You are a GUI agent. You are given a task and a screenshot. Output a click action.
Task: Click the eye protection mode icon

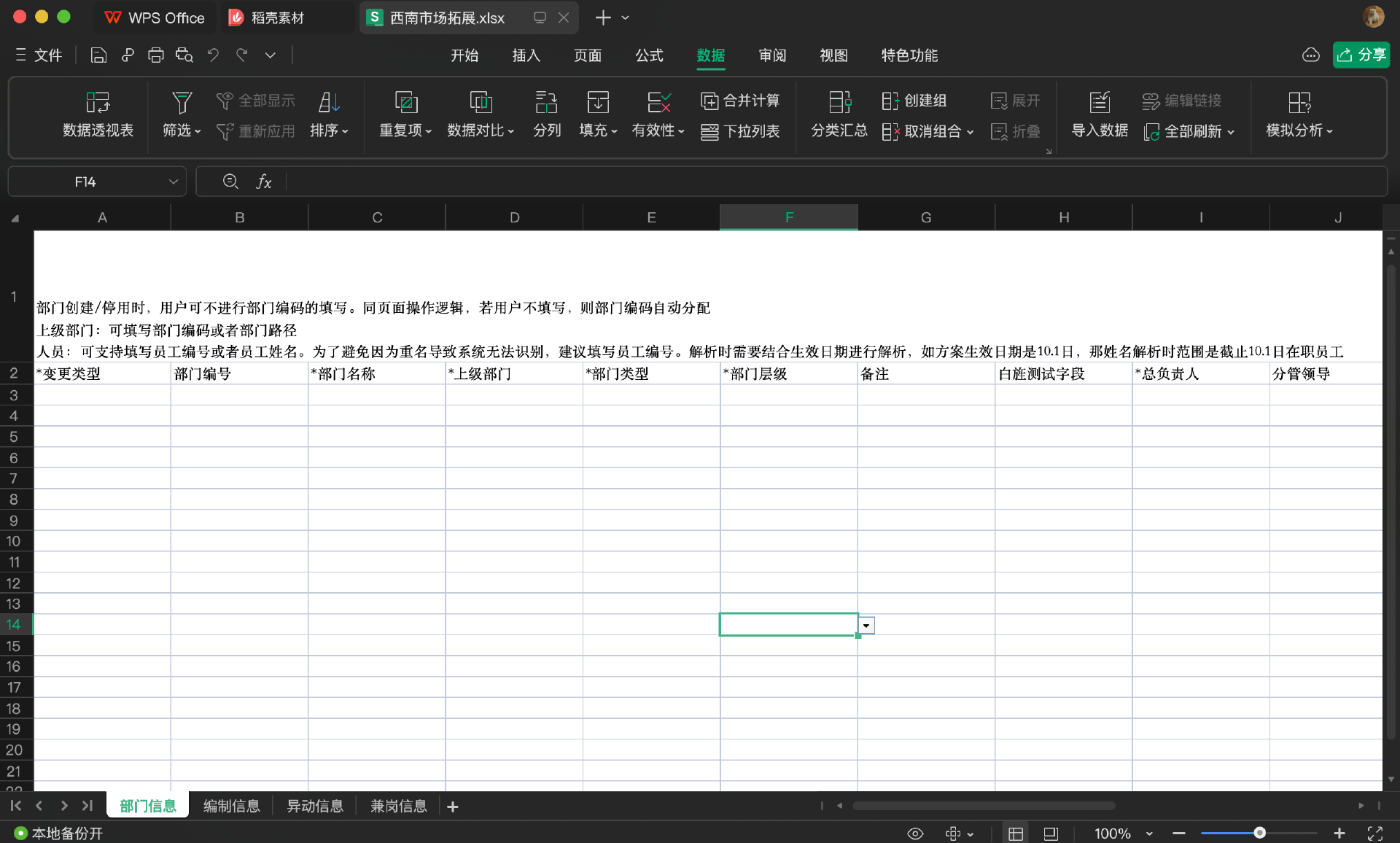point(915,834)
